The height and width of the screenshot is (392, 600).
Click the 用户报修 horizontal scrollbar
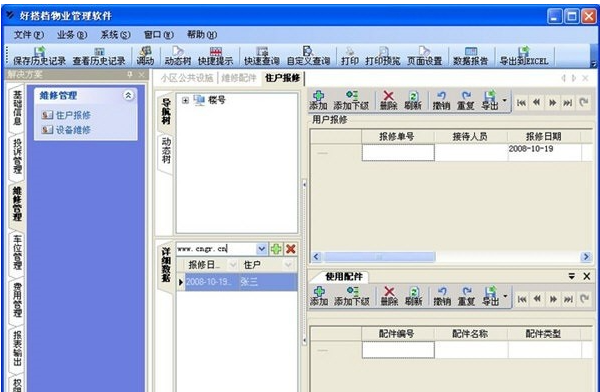click(451, 256)
